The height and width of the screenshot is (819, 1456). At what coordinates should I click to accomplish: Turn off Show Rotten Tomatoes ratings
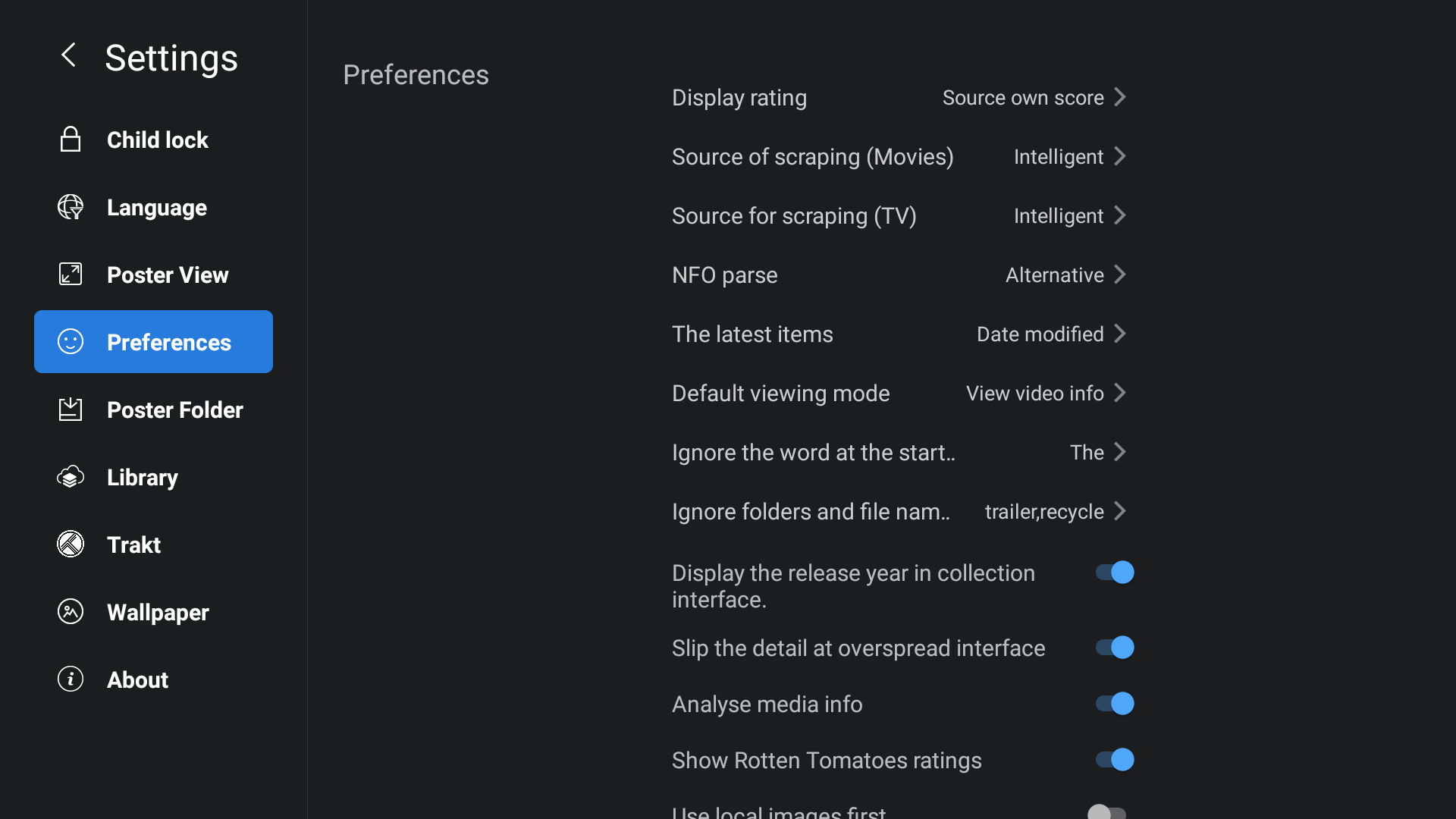coord(1115,760)
